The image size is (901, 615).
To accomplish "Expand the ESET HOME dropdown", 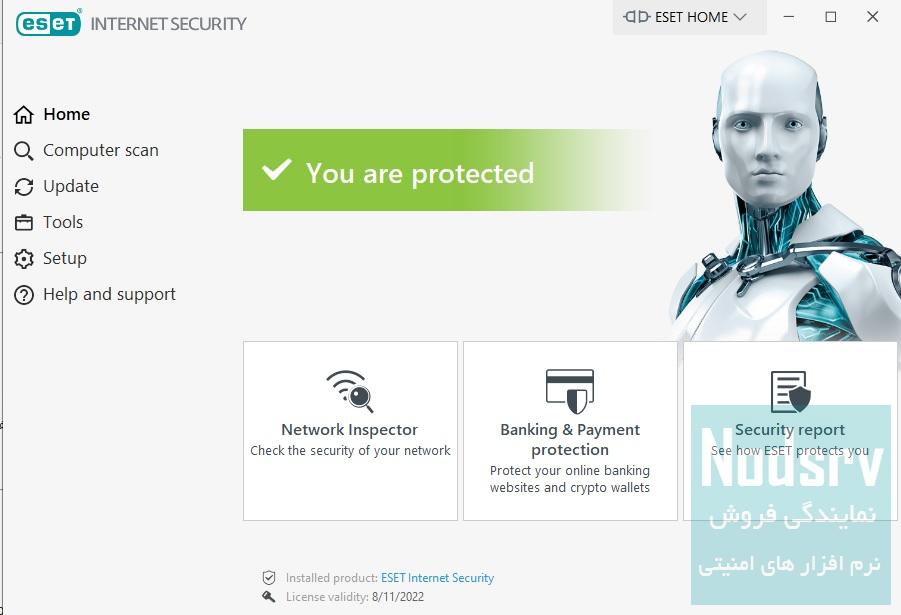I will pyautogui.click(x=686, y=17).
